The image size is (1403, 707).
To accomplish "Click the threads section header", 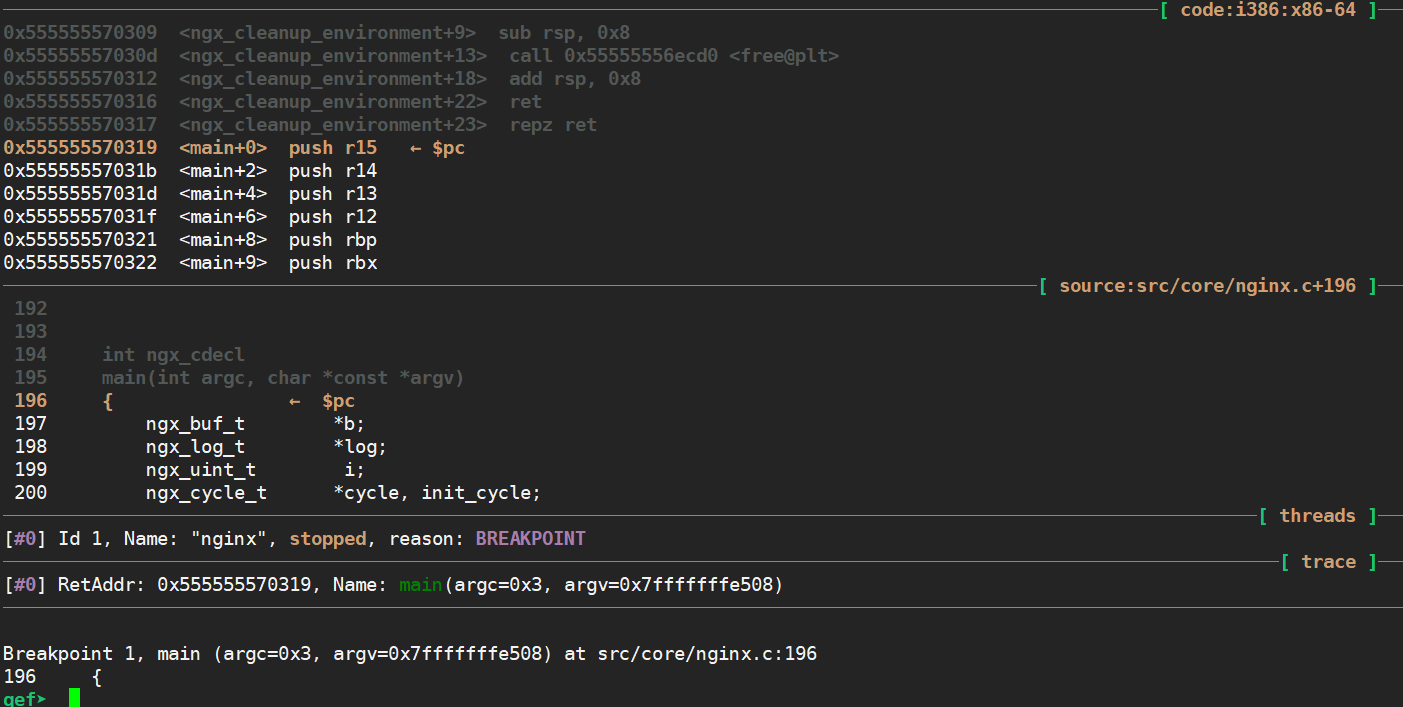I will pyautogui.click(x=1317, y=516).
